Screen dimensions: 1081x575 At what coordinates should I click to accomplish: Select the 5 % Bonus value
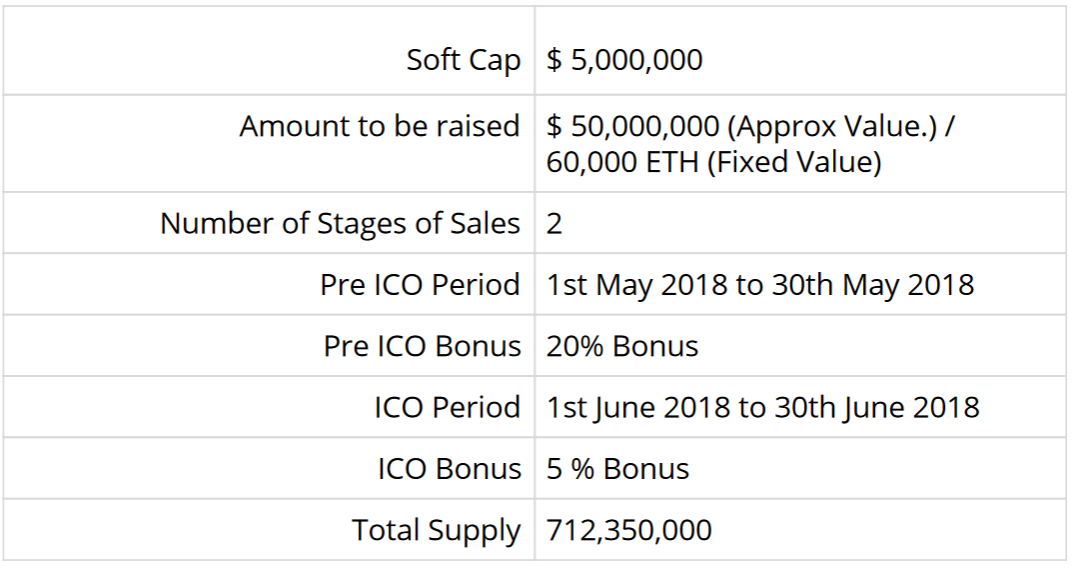point(617,469)
